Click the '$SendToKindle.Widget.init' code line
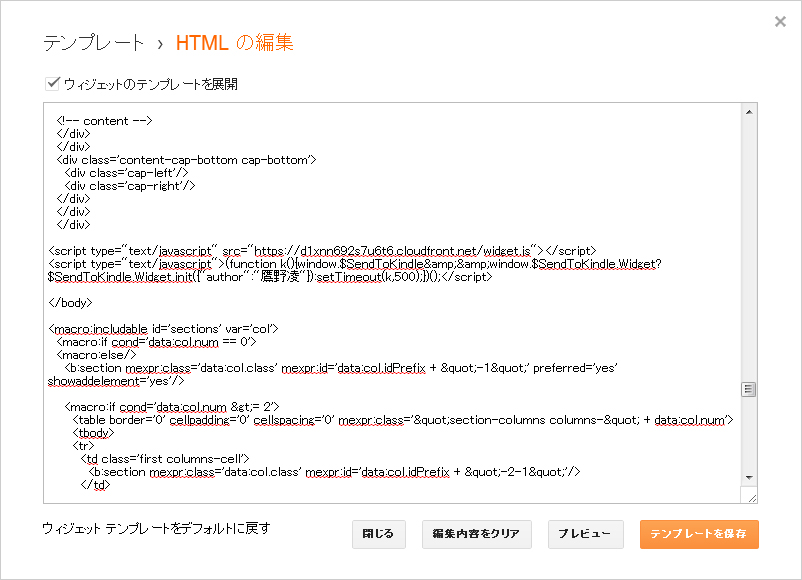Screen dimensions: 802x580 (x=270, y=277)
